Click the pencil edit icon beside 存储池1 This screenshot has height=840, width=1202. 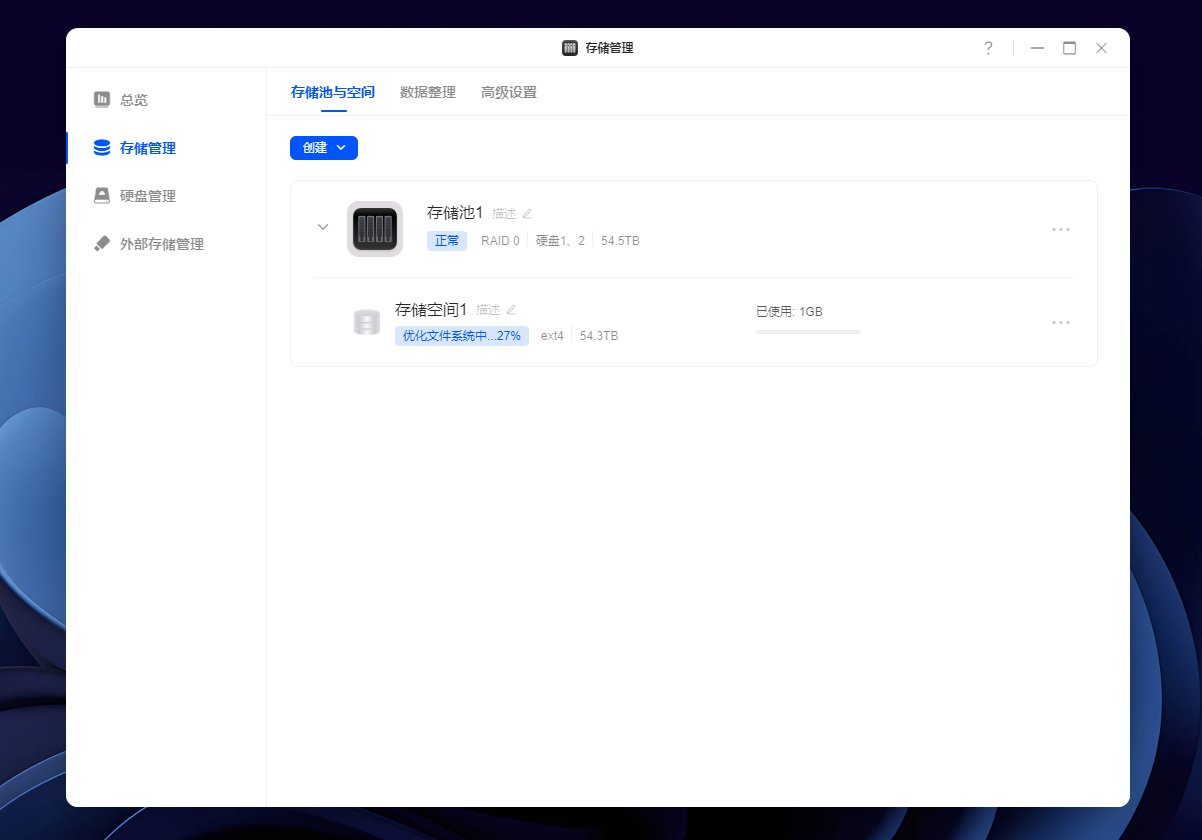527,213
